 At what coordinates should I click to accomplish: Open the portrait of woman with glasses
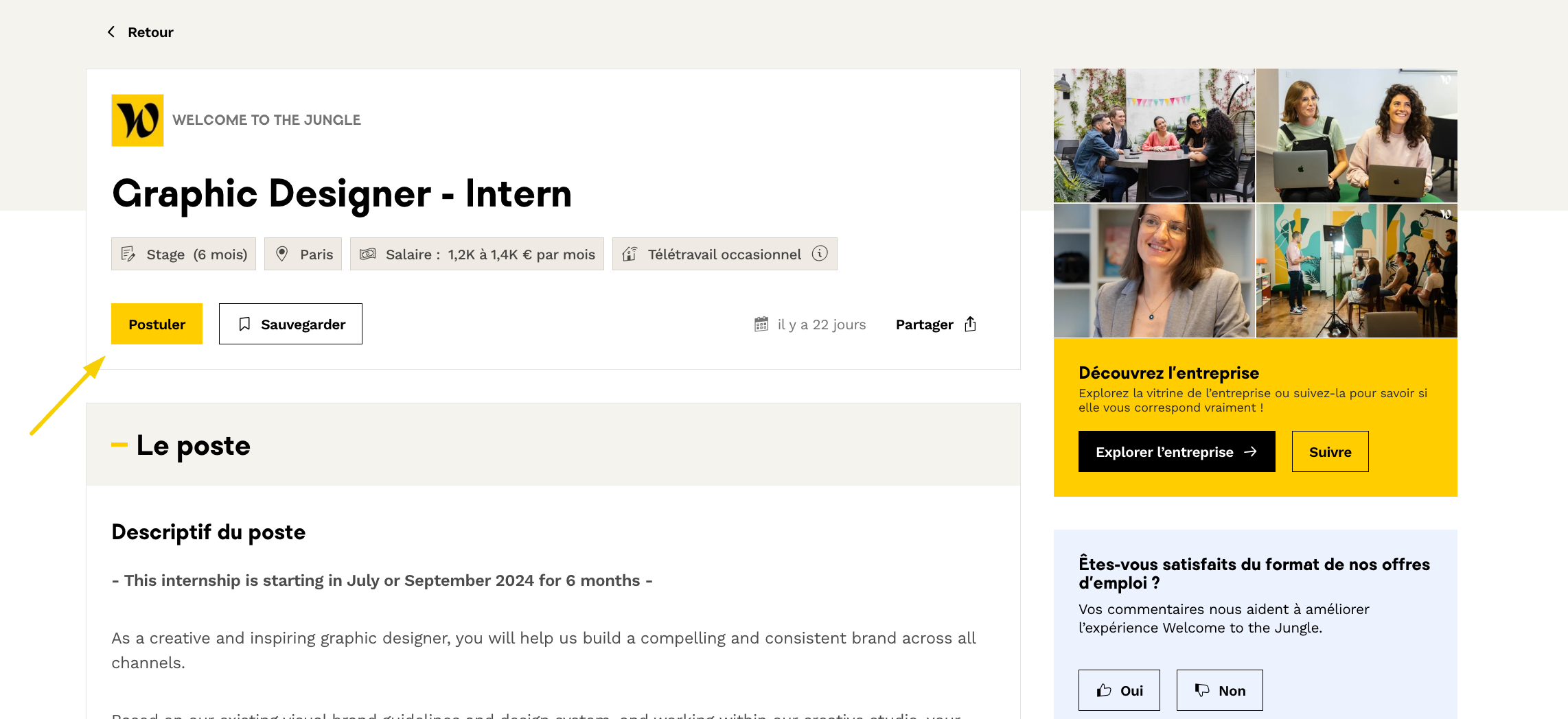coord(1154,270)
